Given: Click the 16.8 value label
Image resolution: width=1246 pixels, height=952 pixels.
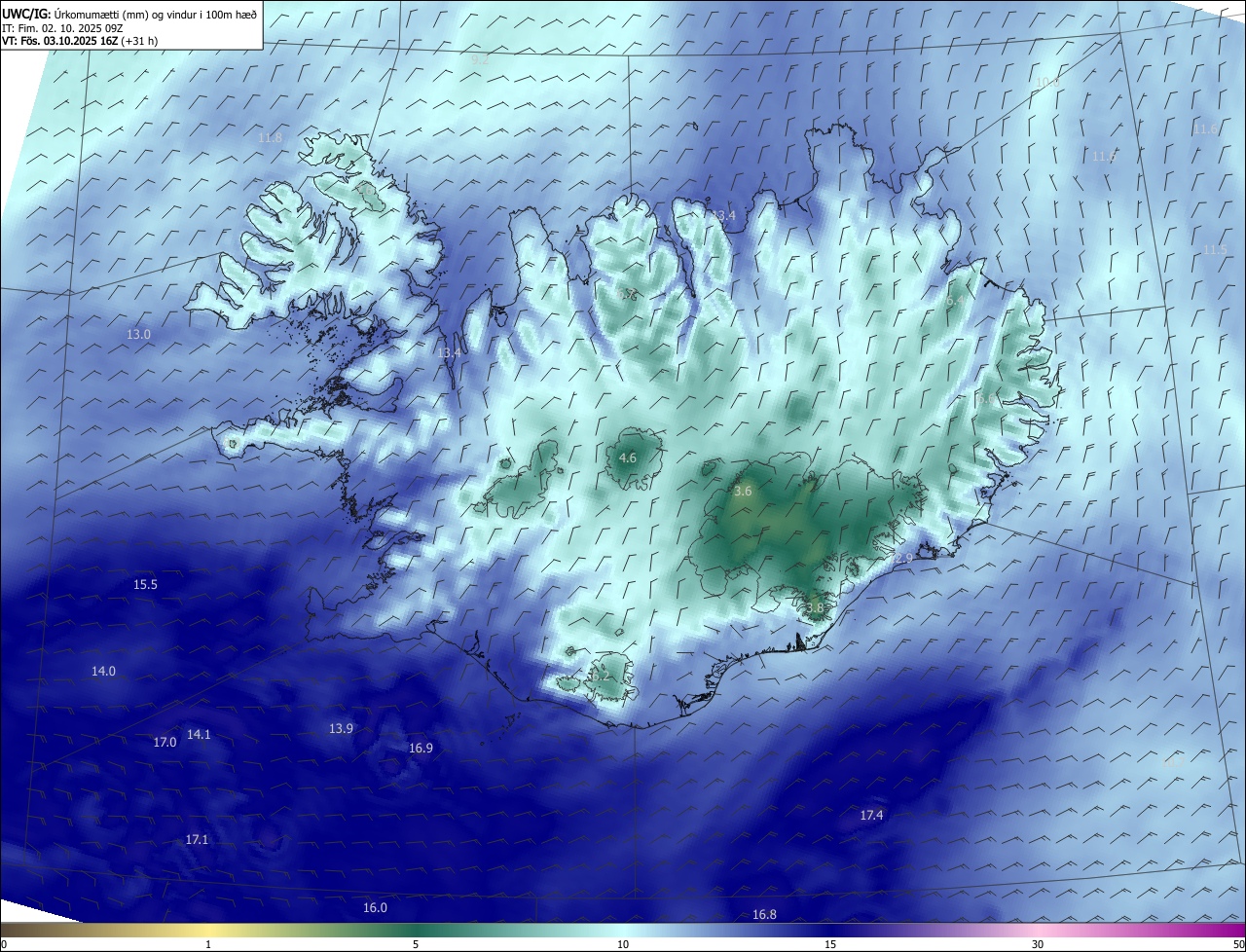Looking at the screenshot, I should tap(764, 915).
